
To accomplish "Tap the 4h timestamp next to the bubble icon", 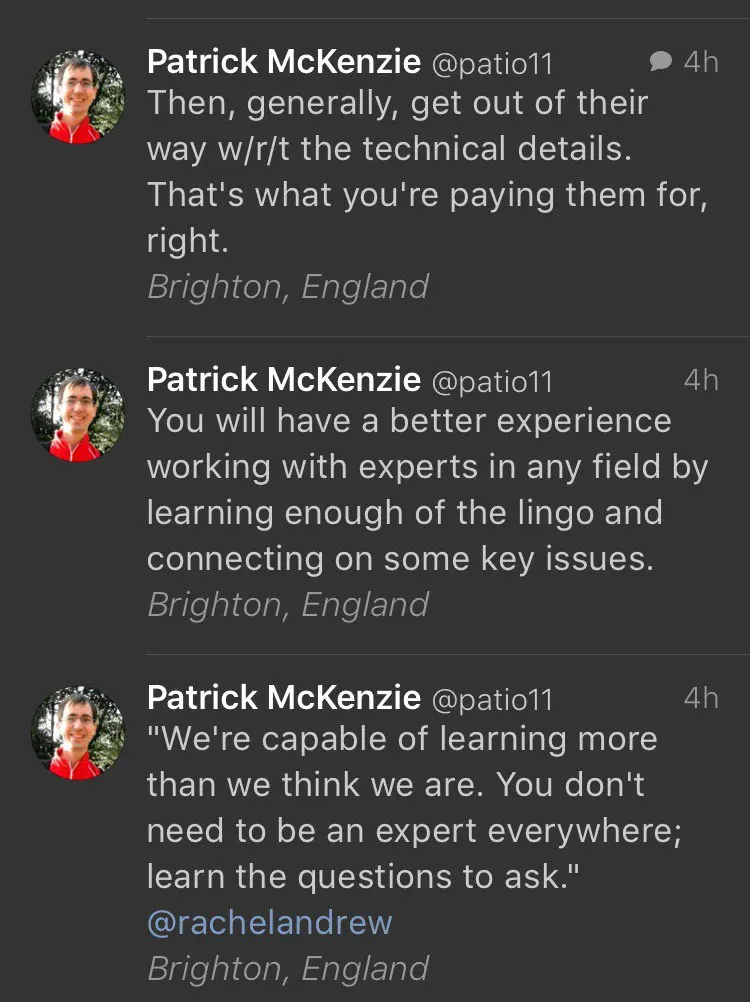I will tap(701, 62).
